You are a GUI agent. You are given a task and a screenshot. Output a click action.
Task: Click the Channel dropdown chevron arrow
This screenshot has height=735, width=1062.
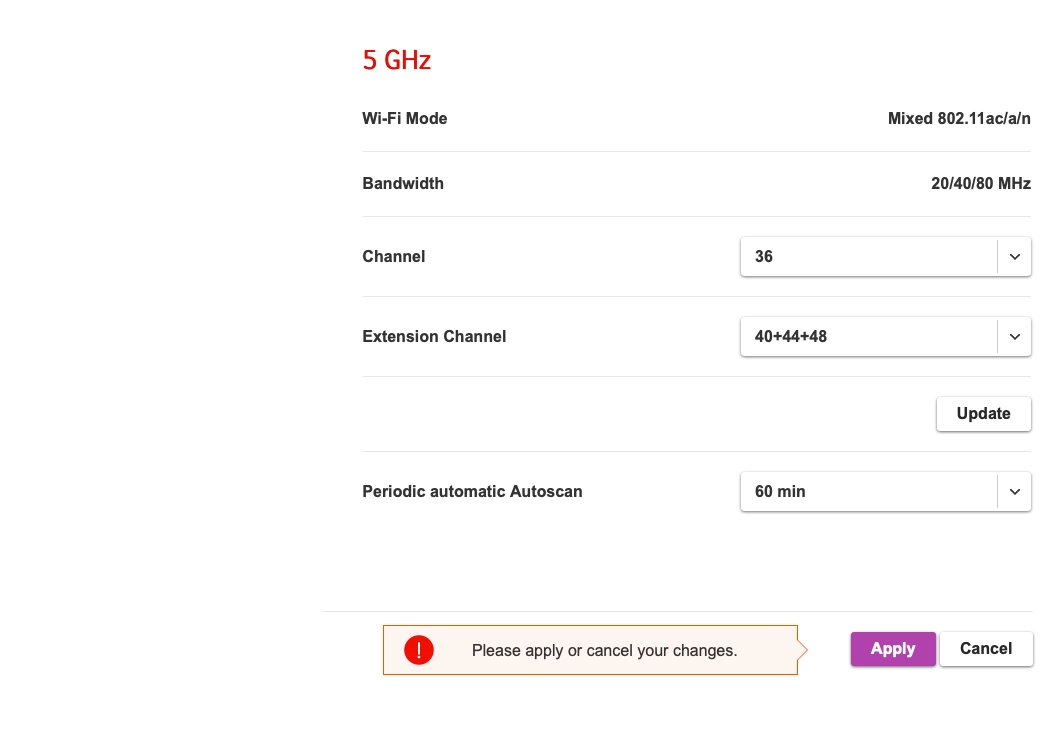(x=1014, y=257)
